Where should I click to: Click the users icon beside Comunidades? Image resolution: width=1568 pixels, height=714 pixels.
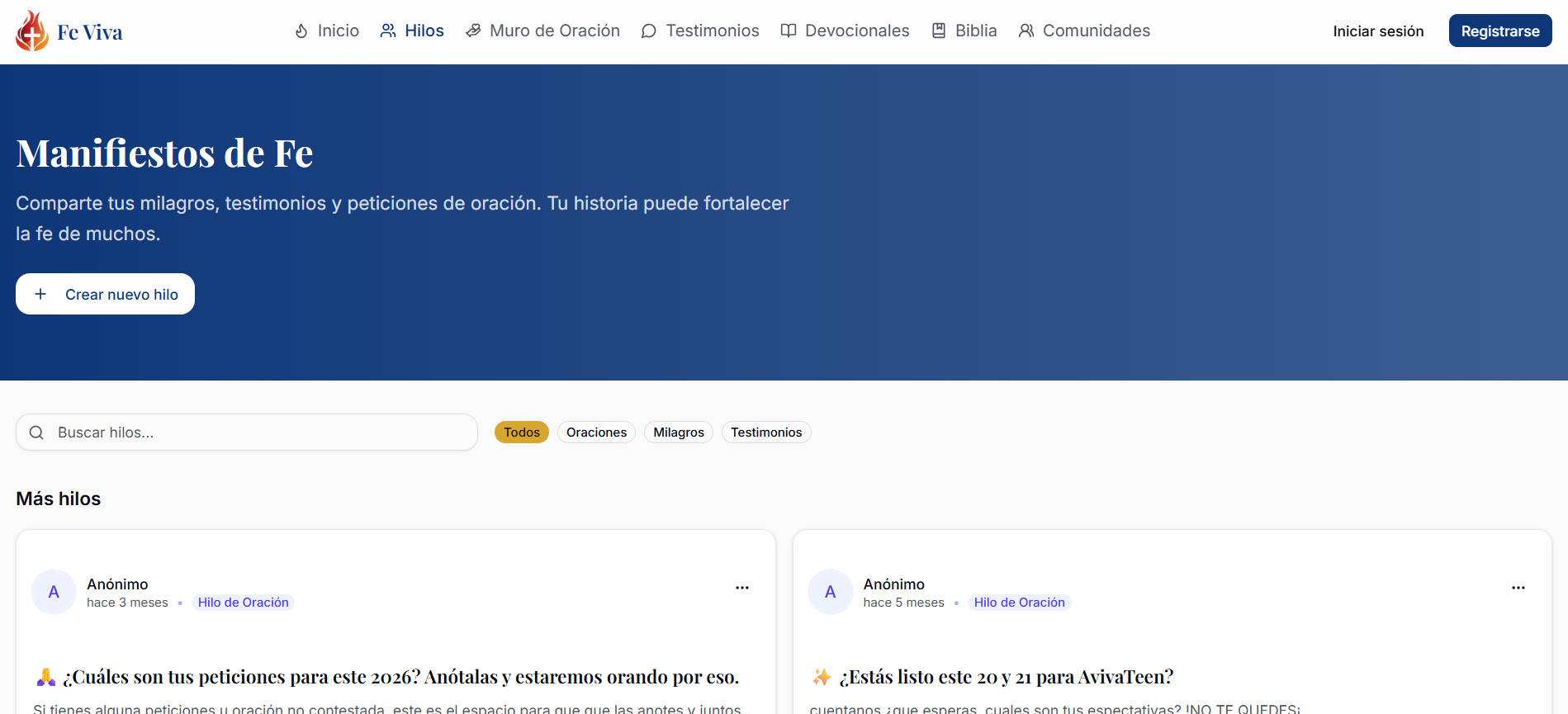(1026, 31)
